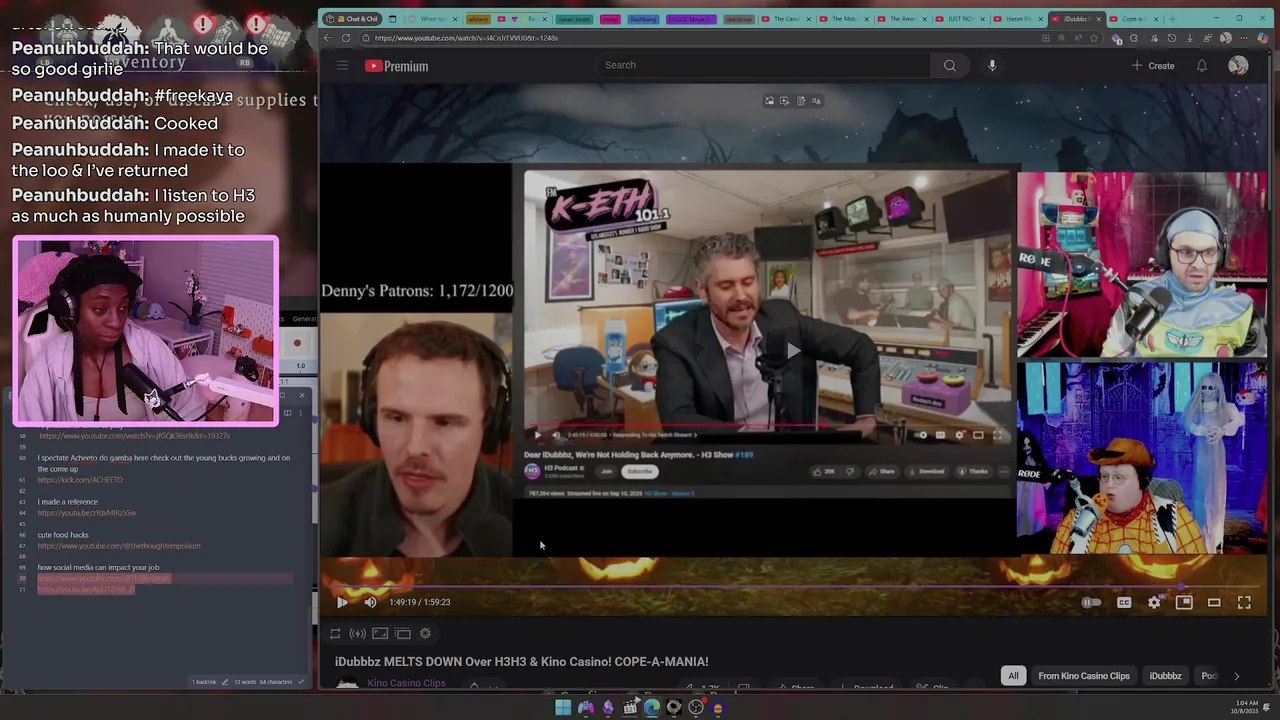This screenshot has height=720, width=1280.
Task: Open YouTube notifications bell
Action: tap(1202, 66)
